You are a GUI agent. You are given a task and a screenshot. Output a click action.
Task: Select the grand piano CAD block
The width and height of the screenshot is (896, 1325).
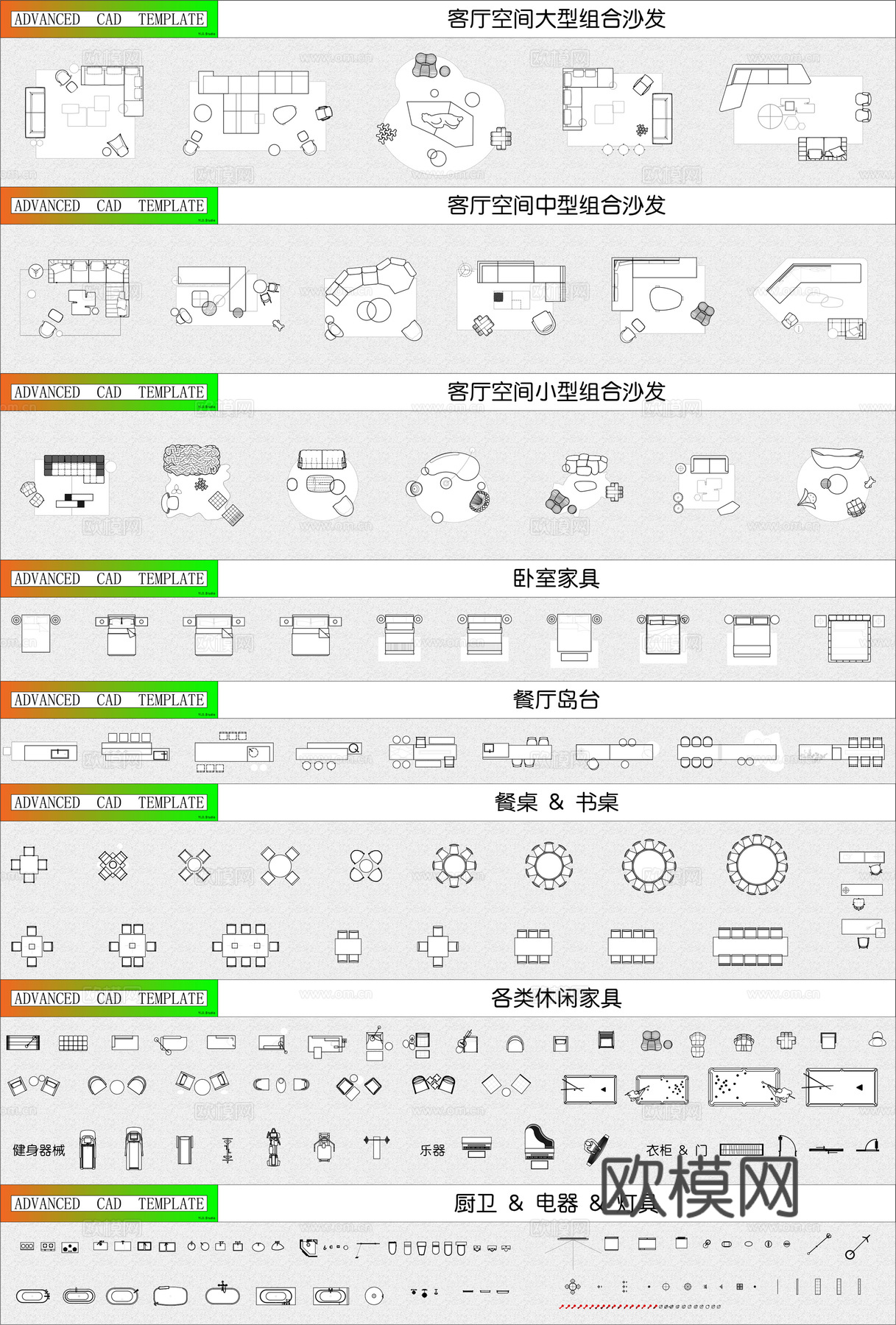(x=540, y=1146)
